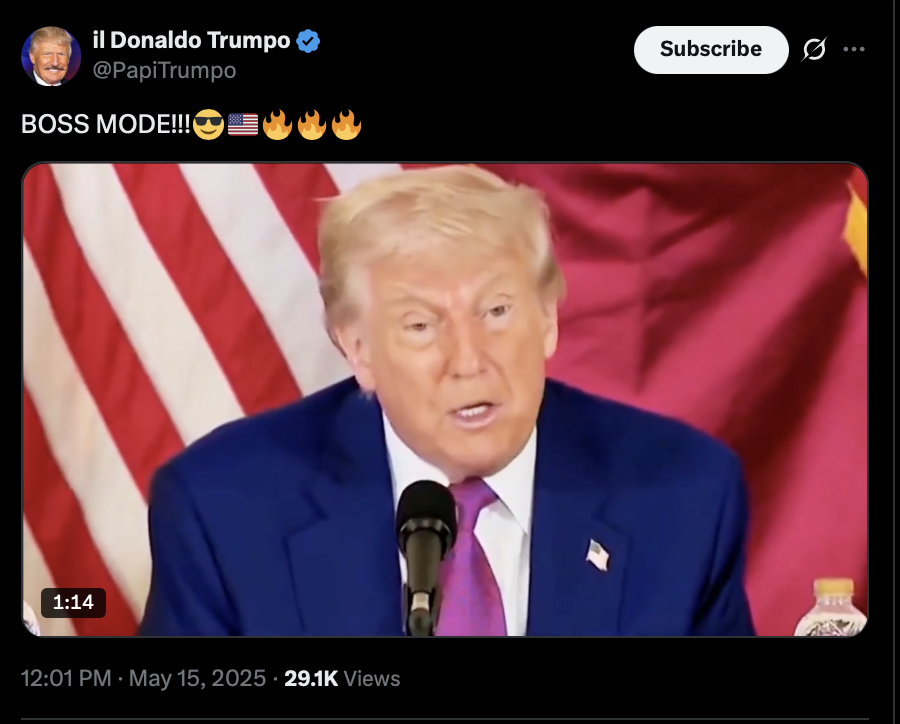Screen dimensions: 900x724
Task: Click the sunglasses face emoji
Action: click(x=208, y=125)
